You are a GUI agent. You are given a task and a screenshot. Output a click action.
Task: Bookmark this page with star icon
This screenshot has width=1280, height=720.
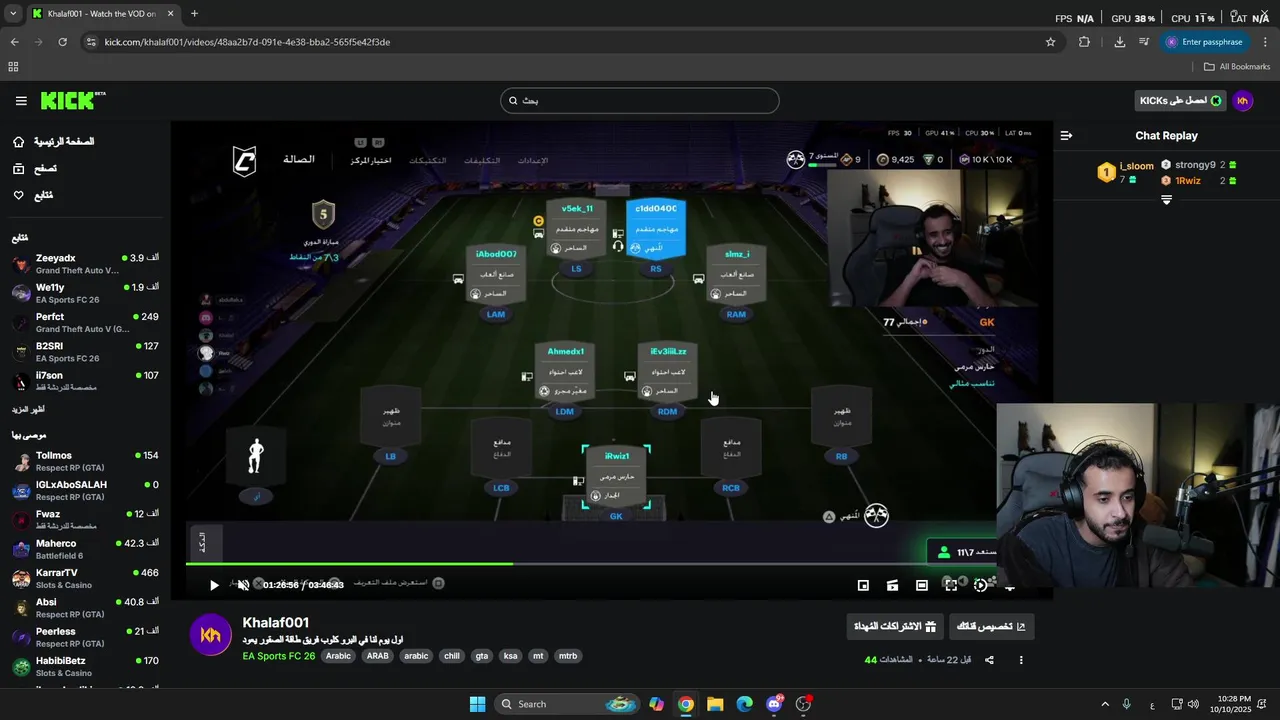pyautogui.click(x=1050, y=42)
